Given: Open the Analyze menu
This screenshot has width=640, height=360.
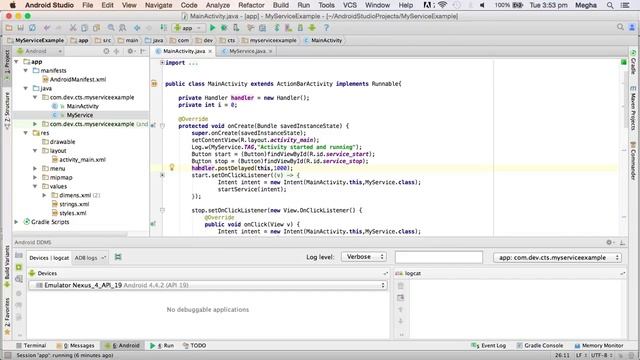Looking at the screenshot, I should [218, 5].
